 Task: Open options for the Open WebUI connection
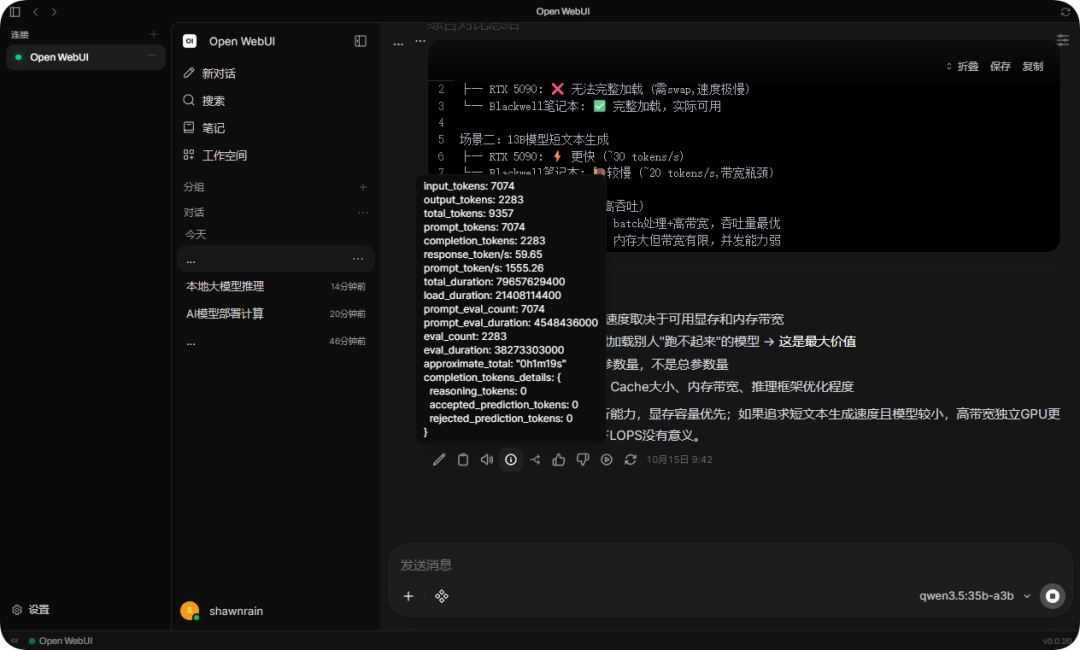pos(152,56)
